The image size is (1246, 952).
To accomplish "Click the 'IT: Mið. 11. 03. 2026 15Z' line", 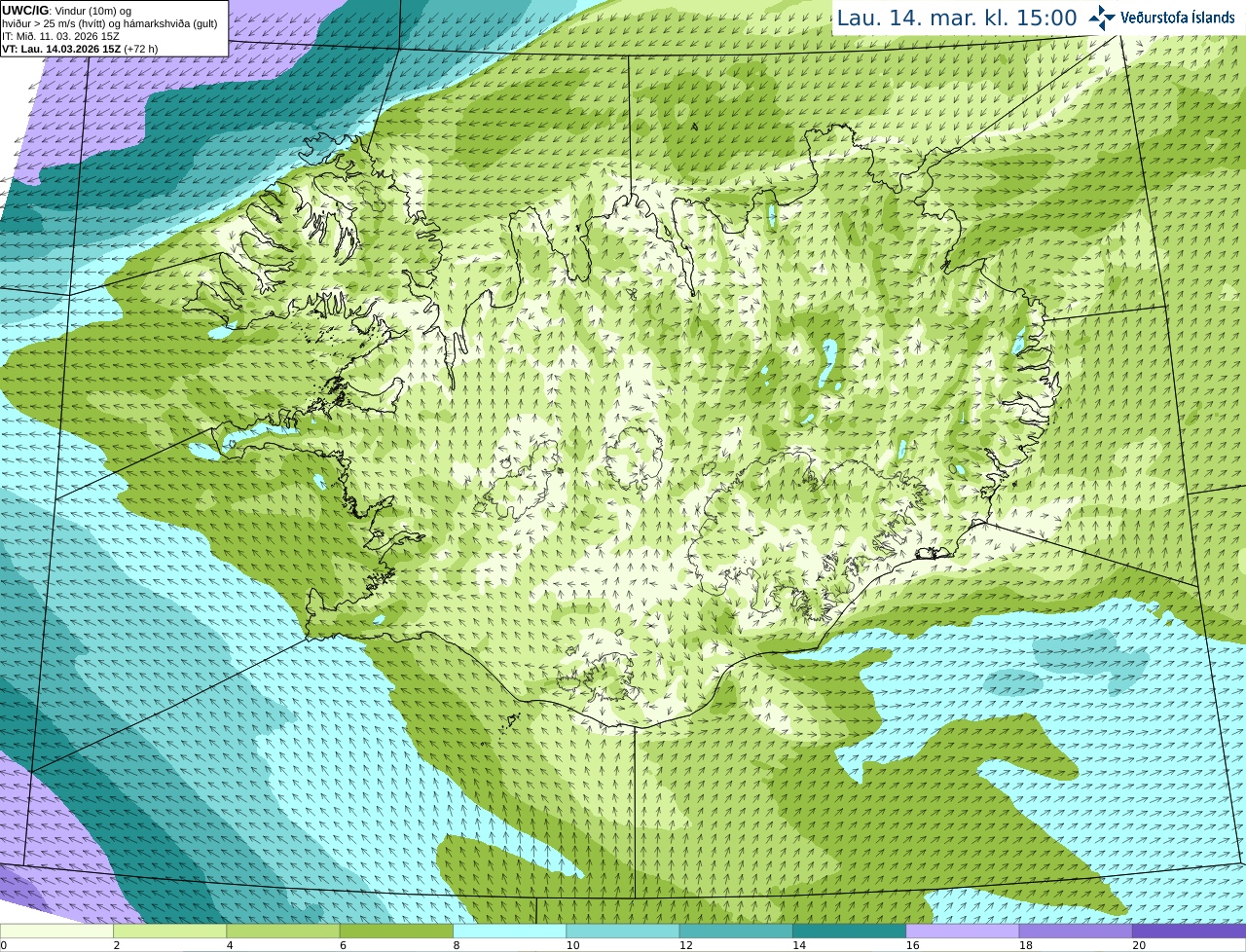I will click(x=60, y=36).
